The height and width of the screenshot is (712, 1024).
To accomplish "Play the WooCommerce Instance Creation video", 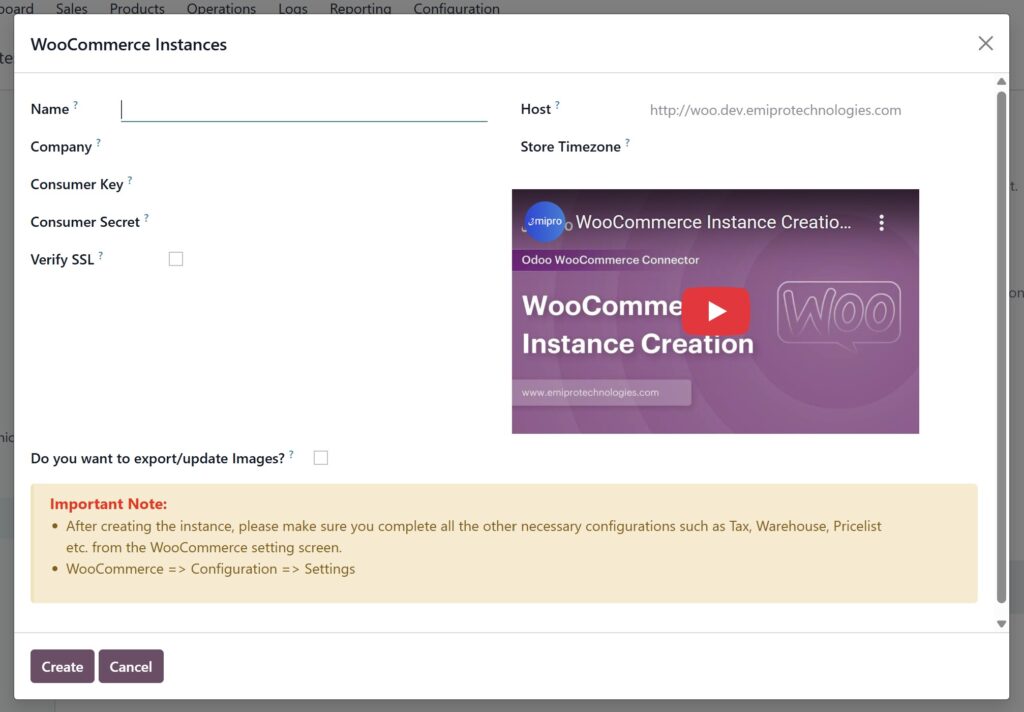I will click(716, 311).
